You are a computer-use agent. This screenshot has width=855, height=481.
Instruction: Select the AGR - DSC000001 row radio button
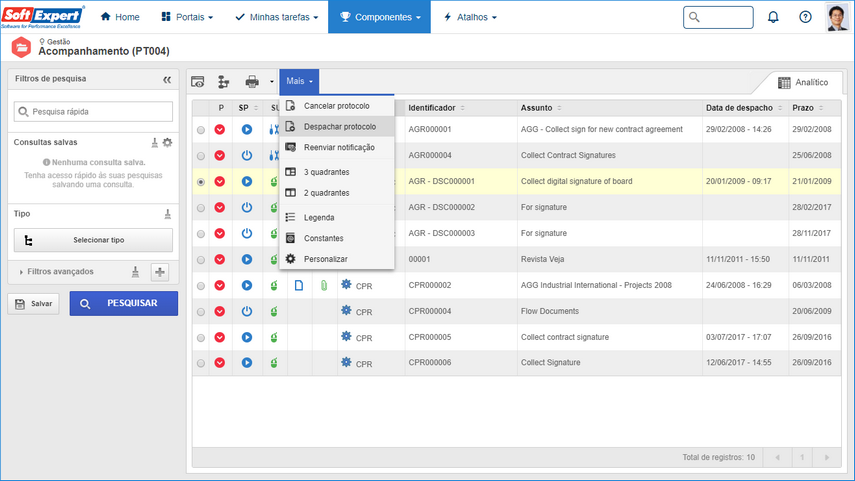pos(201,182)
